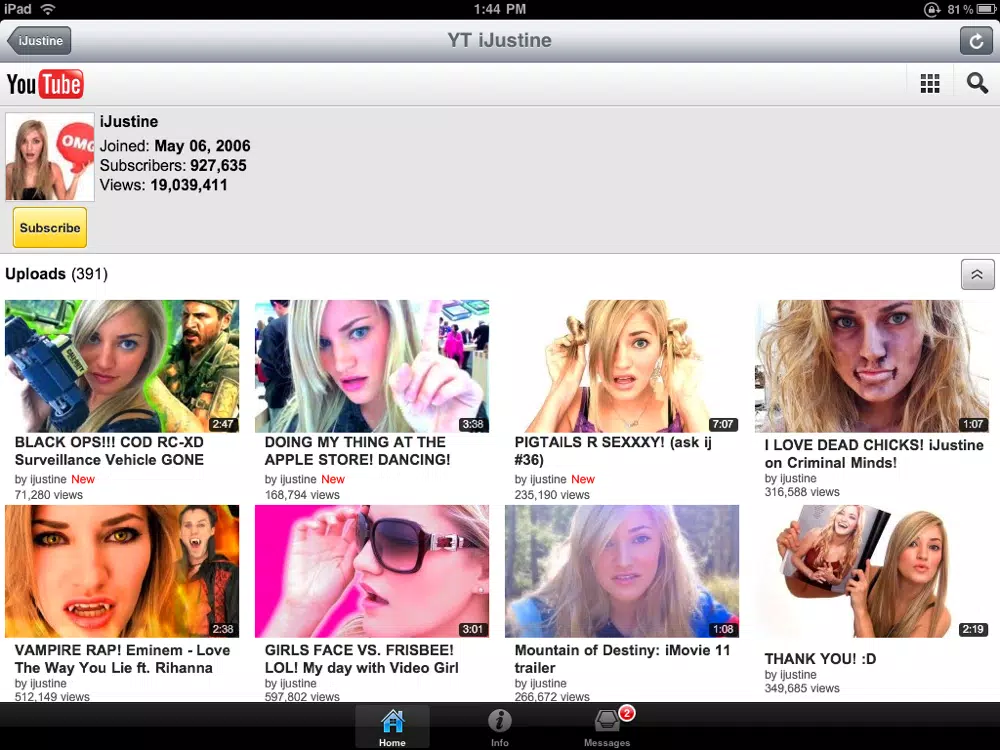
Task: Tap the rotation lock status icon
Action: pyautogui.click(x=932, y=9)
